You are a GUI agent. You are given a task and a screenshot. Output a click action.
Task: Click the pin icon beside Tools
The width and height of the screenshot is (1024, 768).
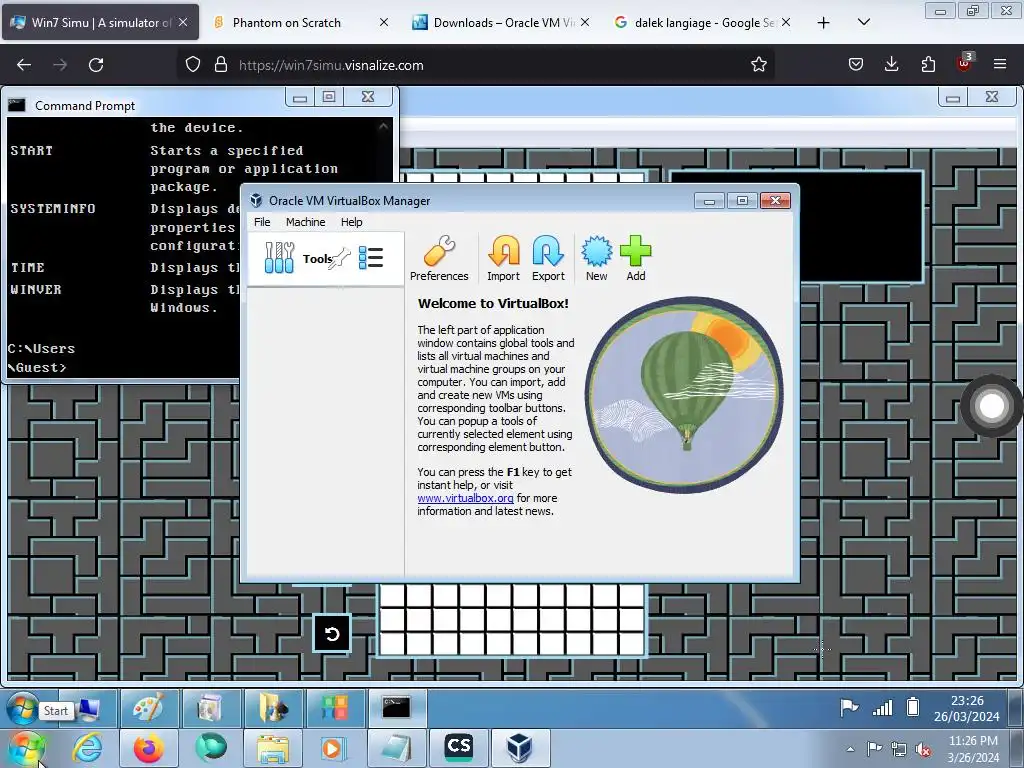[341, 259]
